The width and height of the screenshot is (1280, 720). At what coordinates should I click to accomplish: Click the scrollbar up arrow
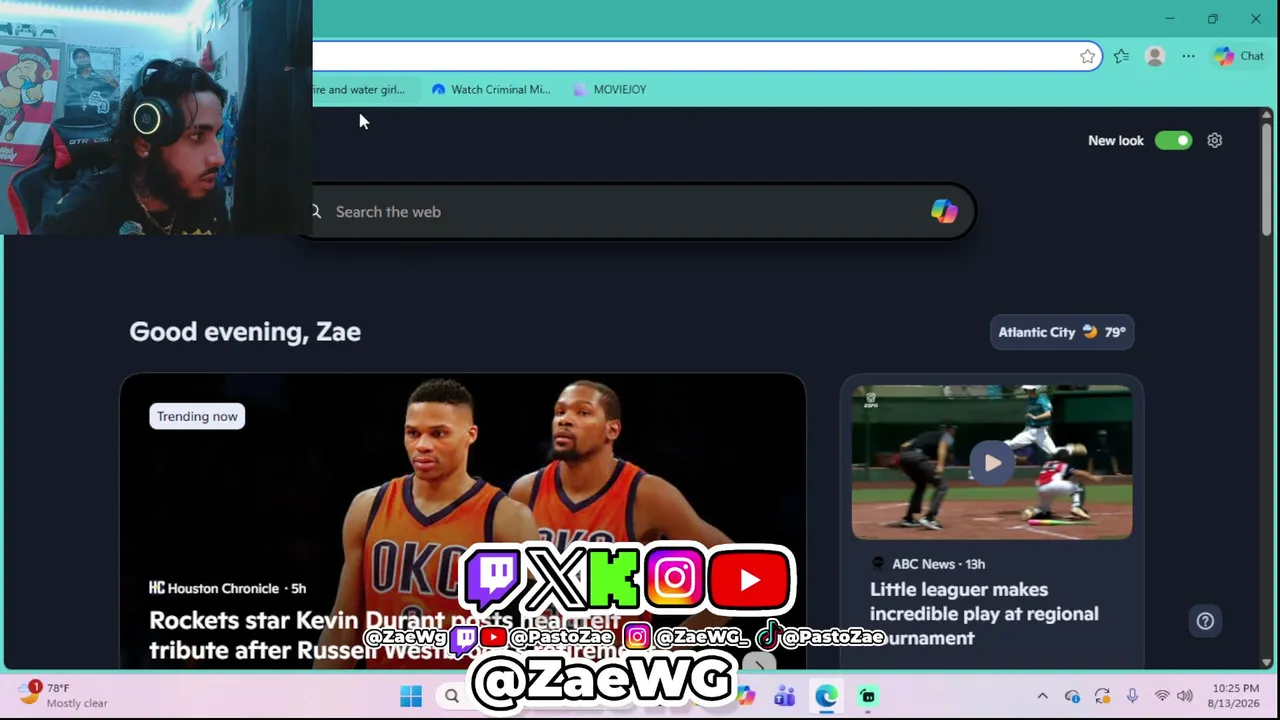tap(1267, 115)
